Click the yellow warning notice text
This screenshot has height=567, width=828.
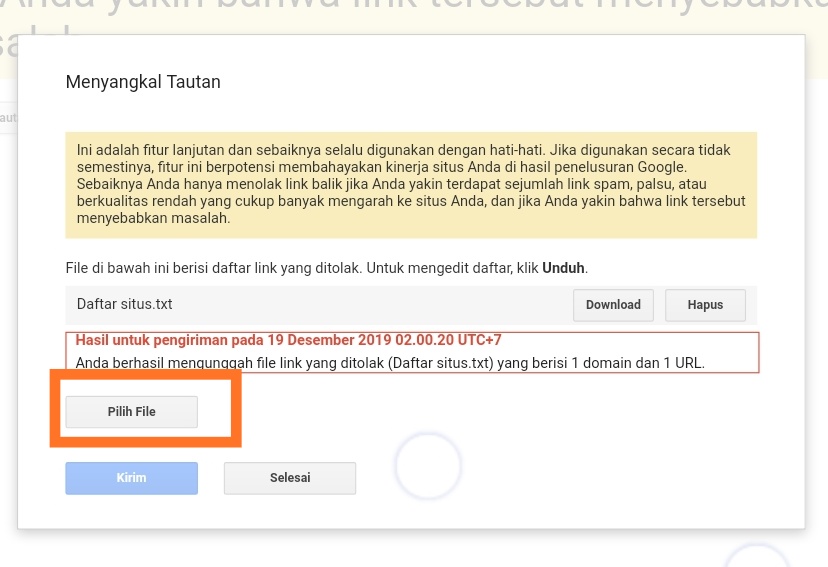pos(411,184)
